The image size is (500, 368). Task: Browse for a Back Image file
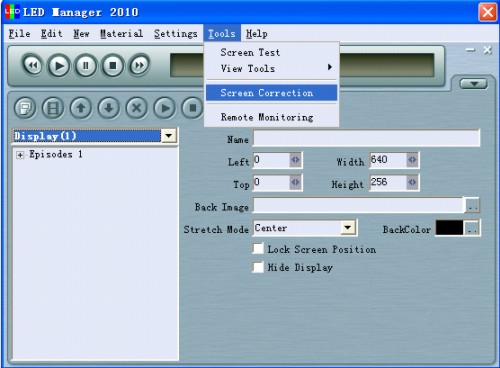click(472, 205)
